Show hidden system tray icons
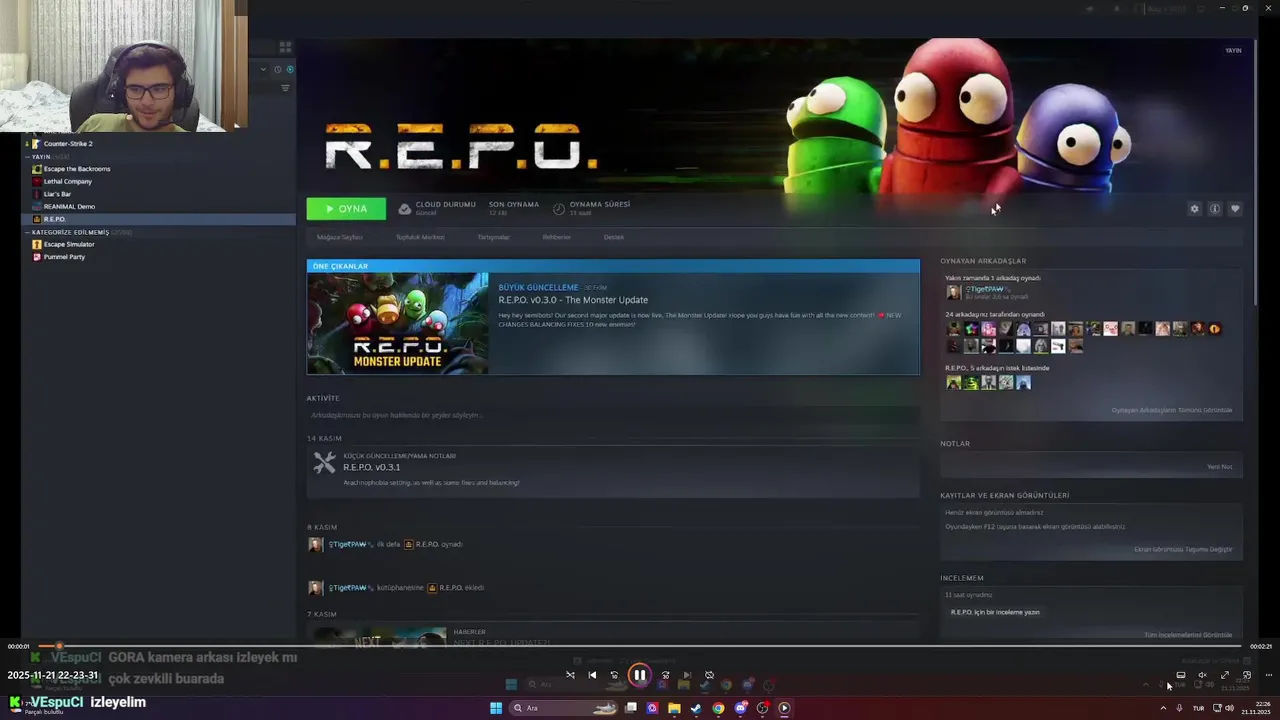Viewport: 1280px width, 720px height. [x=1163, y=708]
